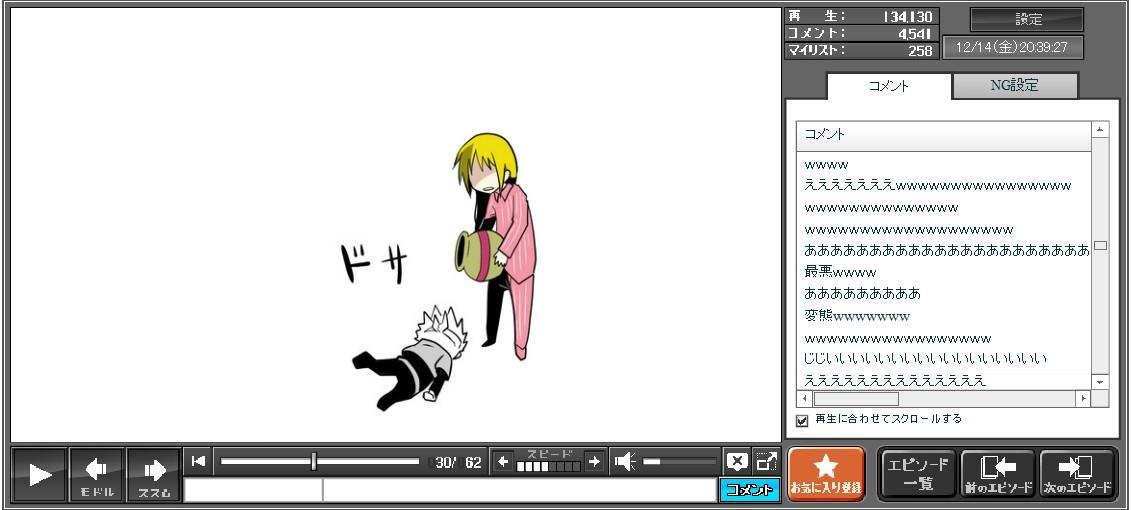Mute audio with the speaker icon
The height and width of the screenshot is (510, 1131).
625,461
